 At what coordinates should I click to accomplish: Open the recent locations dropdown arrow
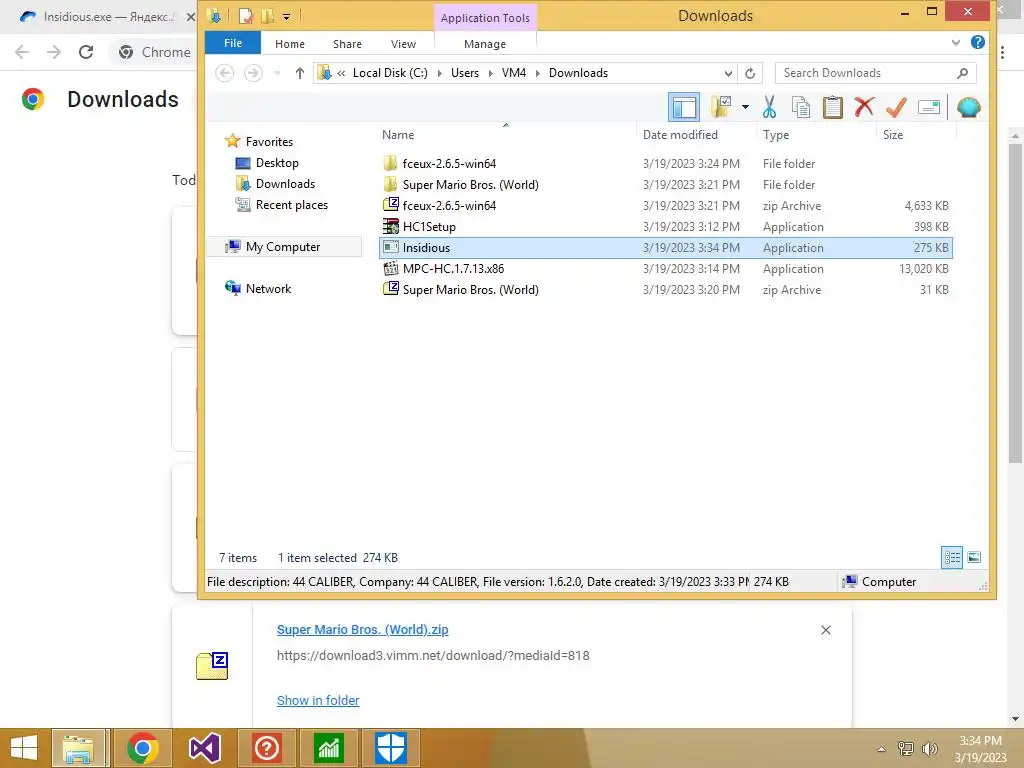[x=277, y=73]
